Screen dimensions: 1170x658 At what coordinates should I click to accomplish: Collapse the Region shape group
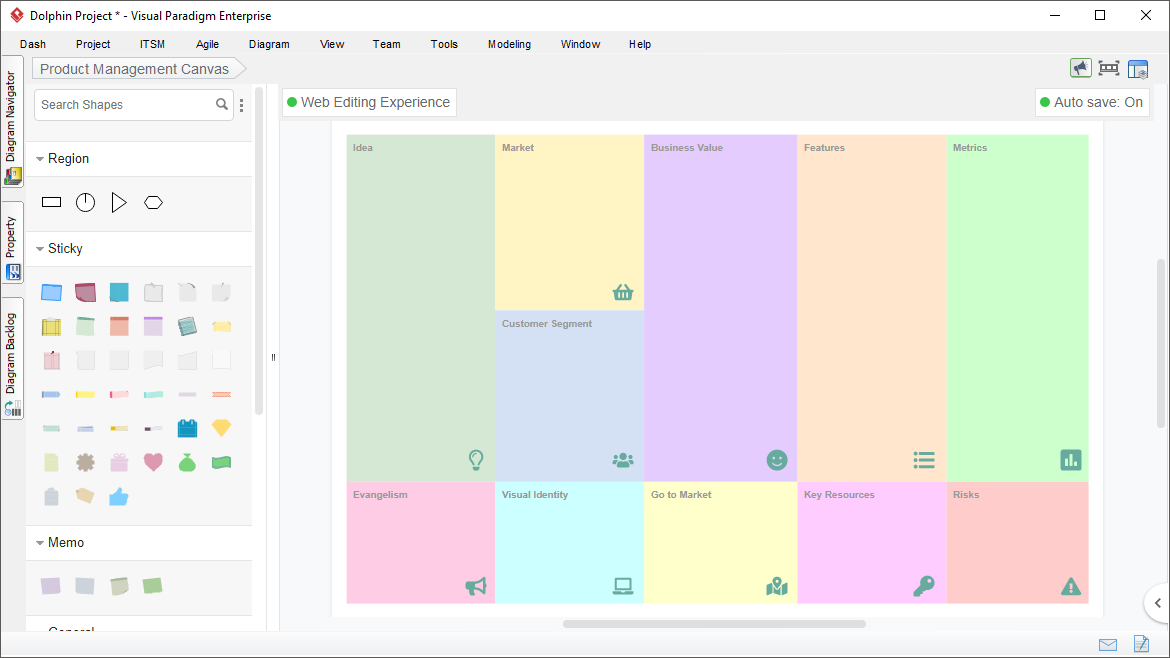click(x=40, y=159)
